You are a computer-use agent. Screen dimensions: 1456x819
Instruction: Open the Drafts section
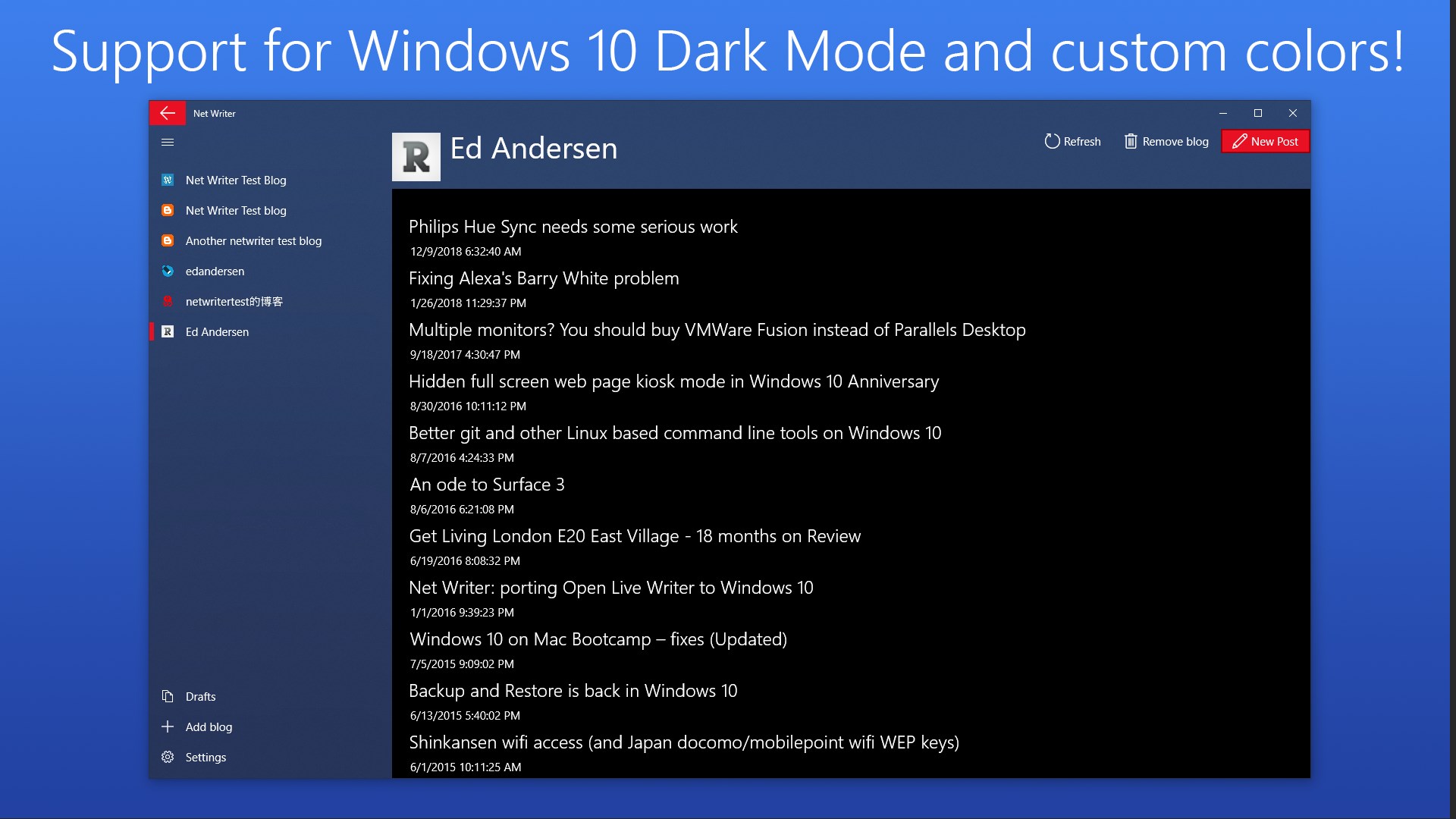coord(200,696)
